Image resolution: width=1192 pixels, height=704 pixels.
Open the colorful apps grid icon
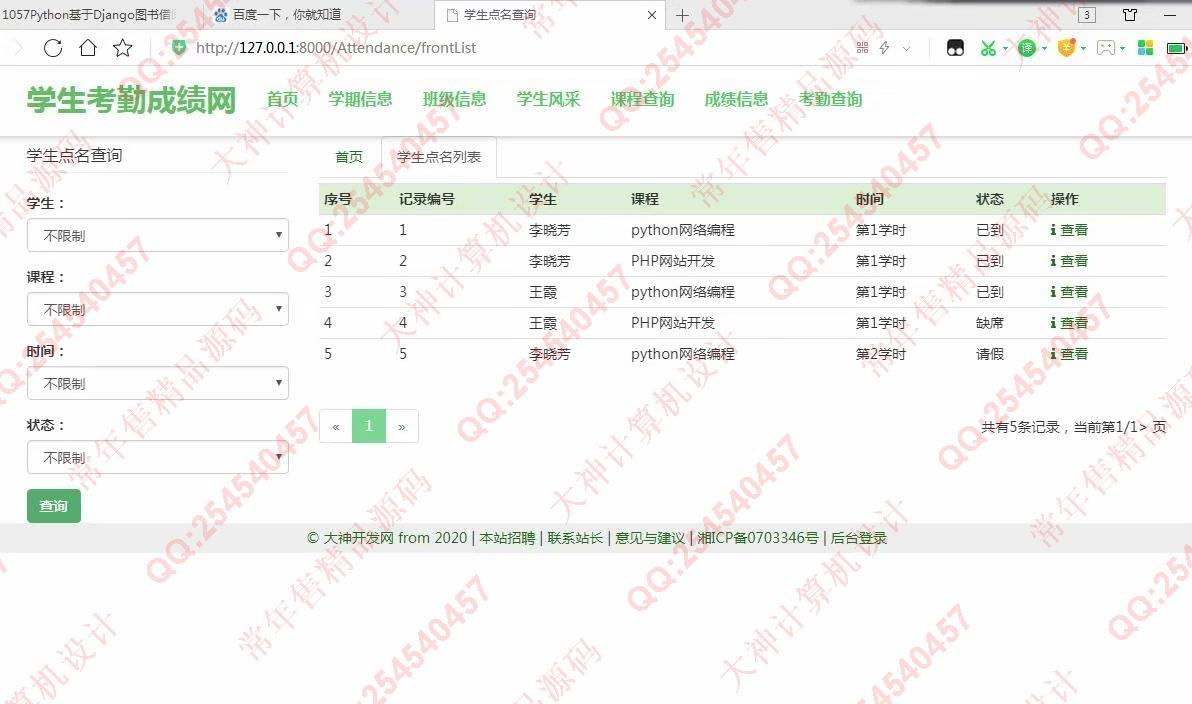pos(1146,48)
